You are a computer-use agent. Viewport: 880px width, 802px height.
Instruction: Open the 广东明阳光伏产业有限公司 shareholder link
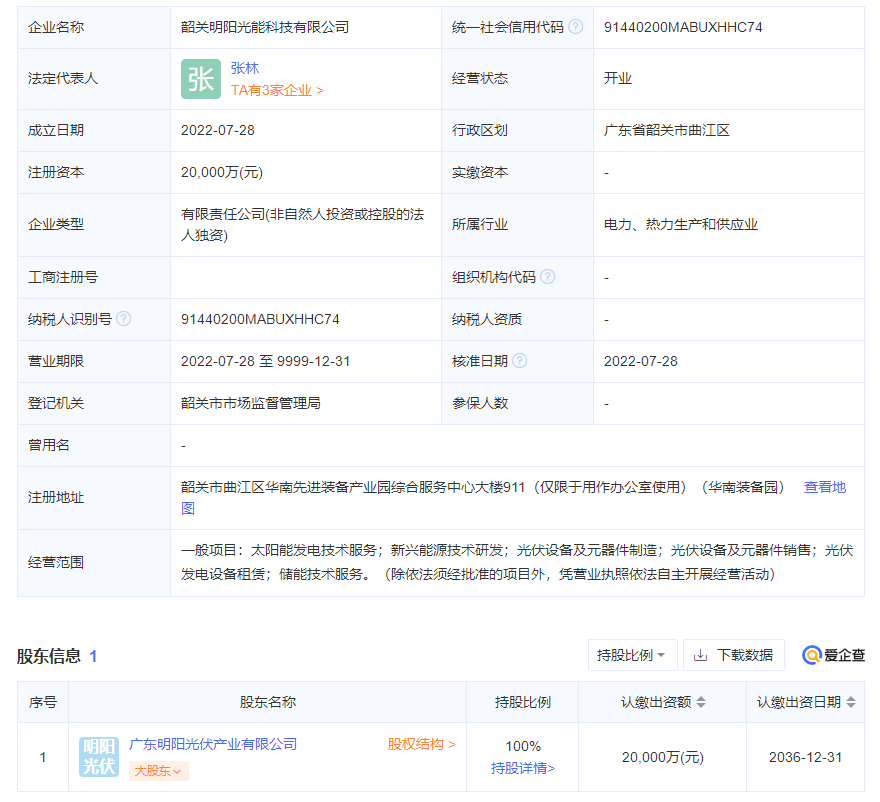click(213, 744)
